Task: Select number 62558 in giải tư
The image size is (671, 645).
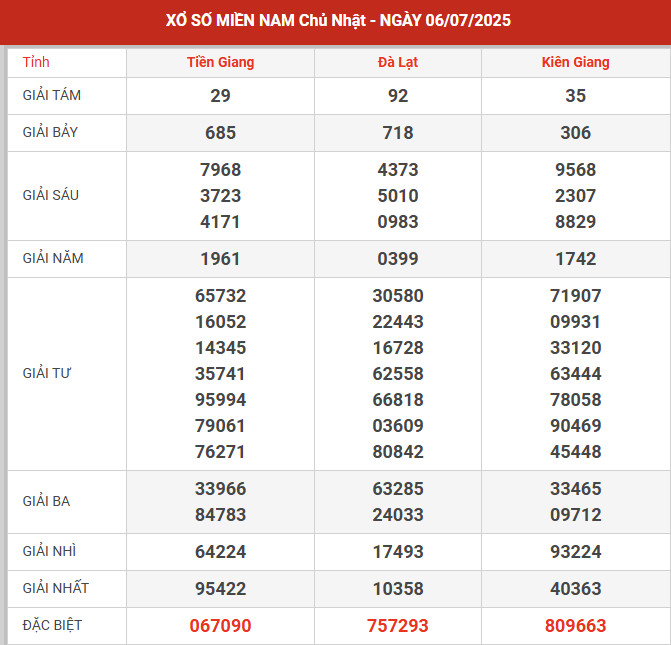Action: (x=398, y=374)
